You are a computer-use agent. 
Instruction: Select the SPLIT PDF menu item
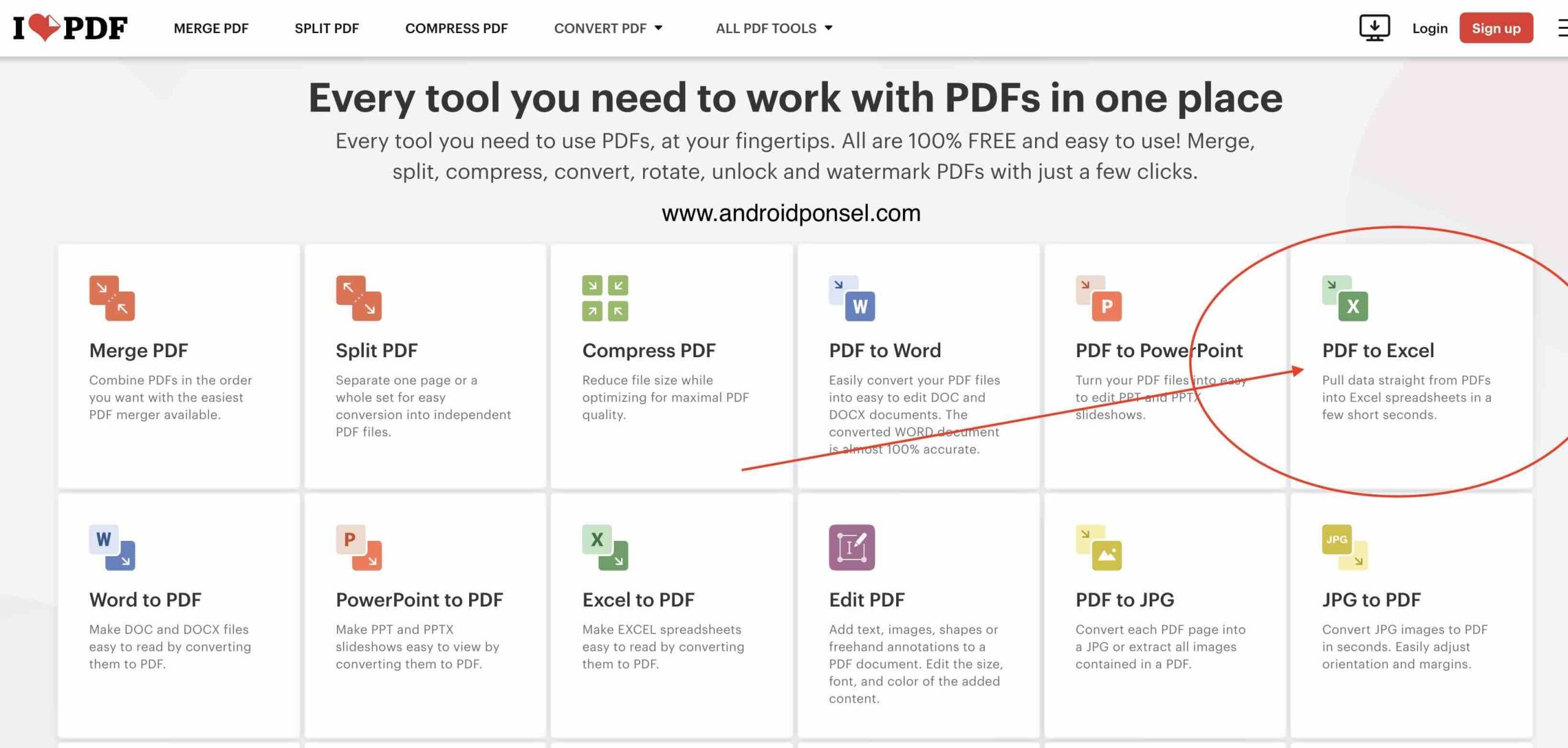tap(327, 27)
